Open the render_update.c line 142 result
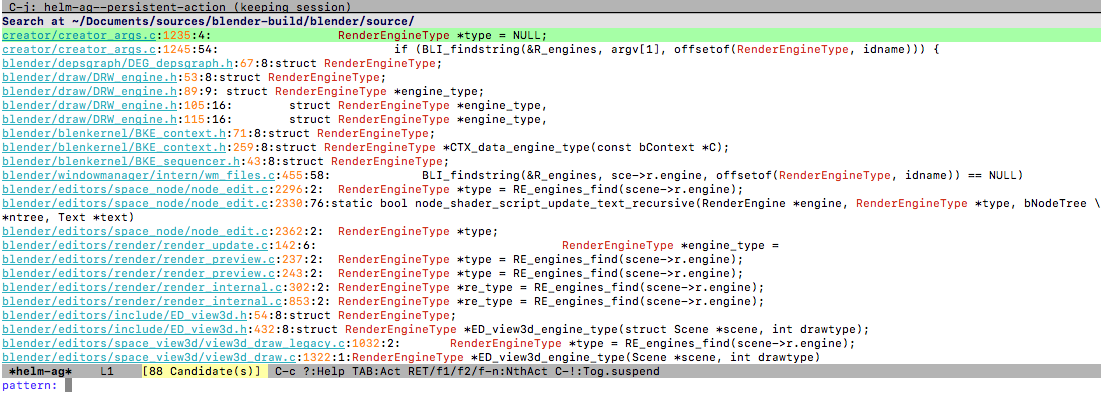1105x394 pixels. pyautogui.click(x=552, y=245)
